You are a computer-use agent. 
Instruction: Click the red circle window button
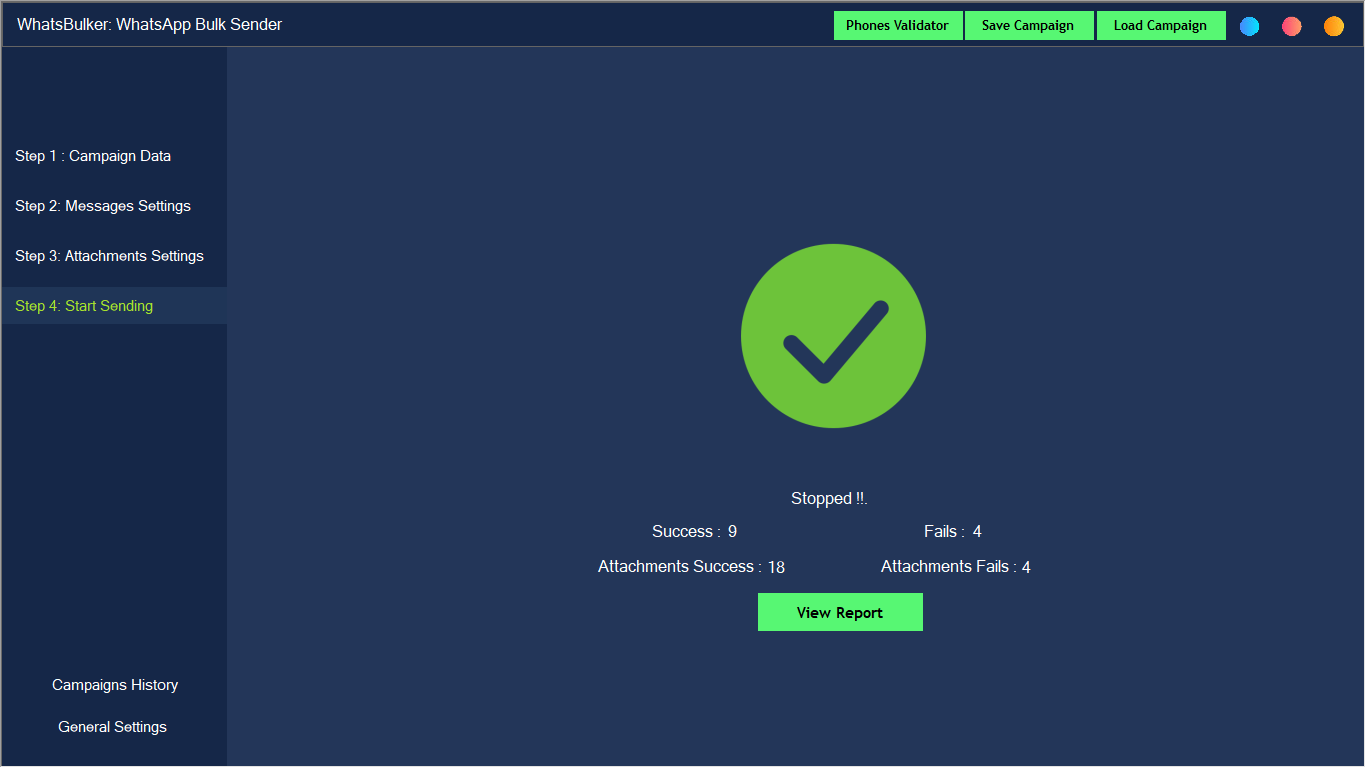(1292, 26)
